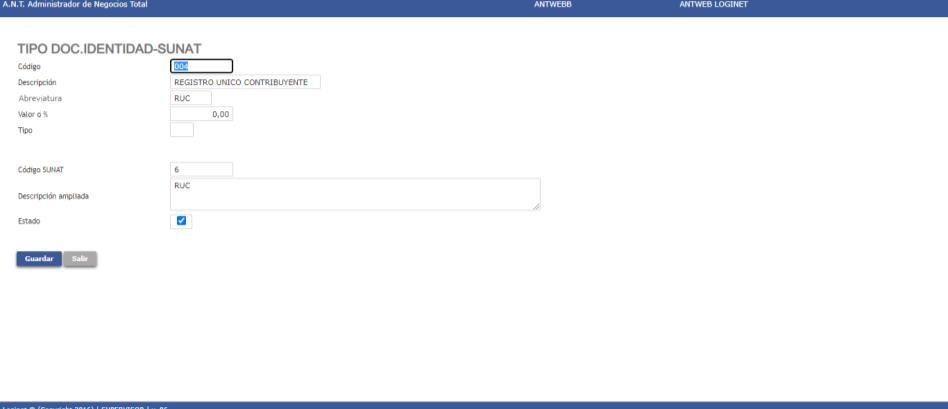
Task: Click the Valor o % numeric field
Action: pos(201,114)
